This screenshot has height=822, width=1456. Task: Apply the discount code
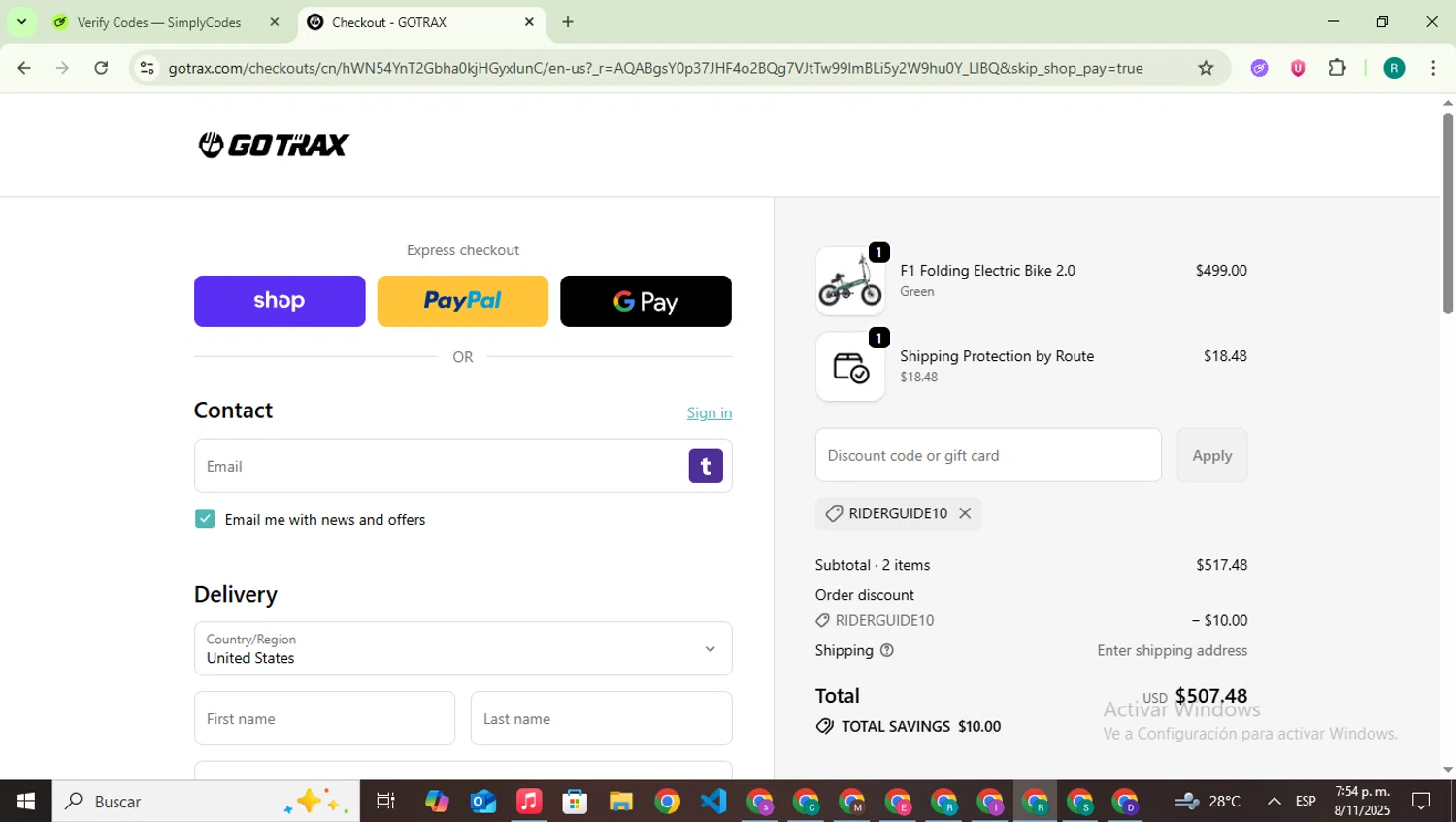[x=1212, y=455]
